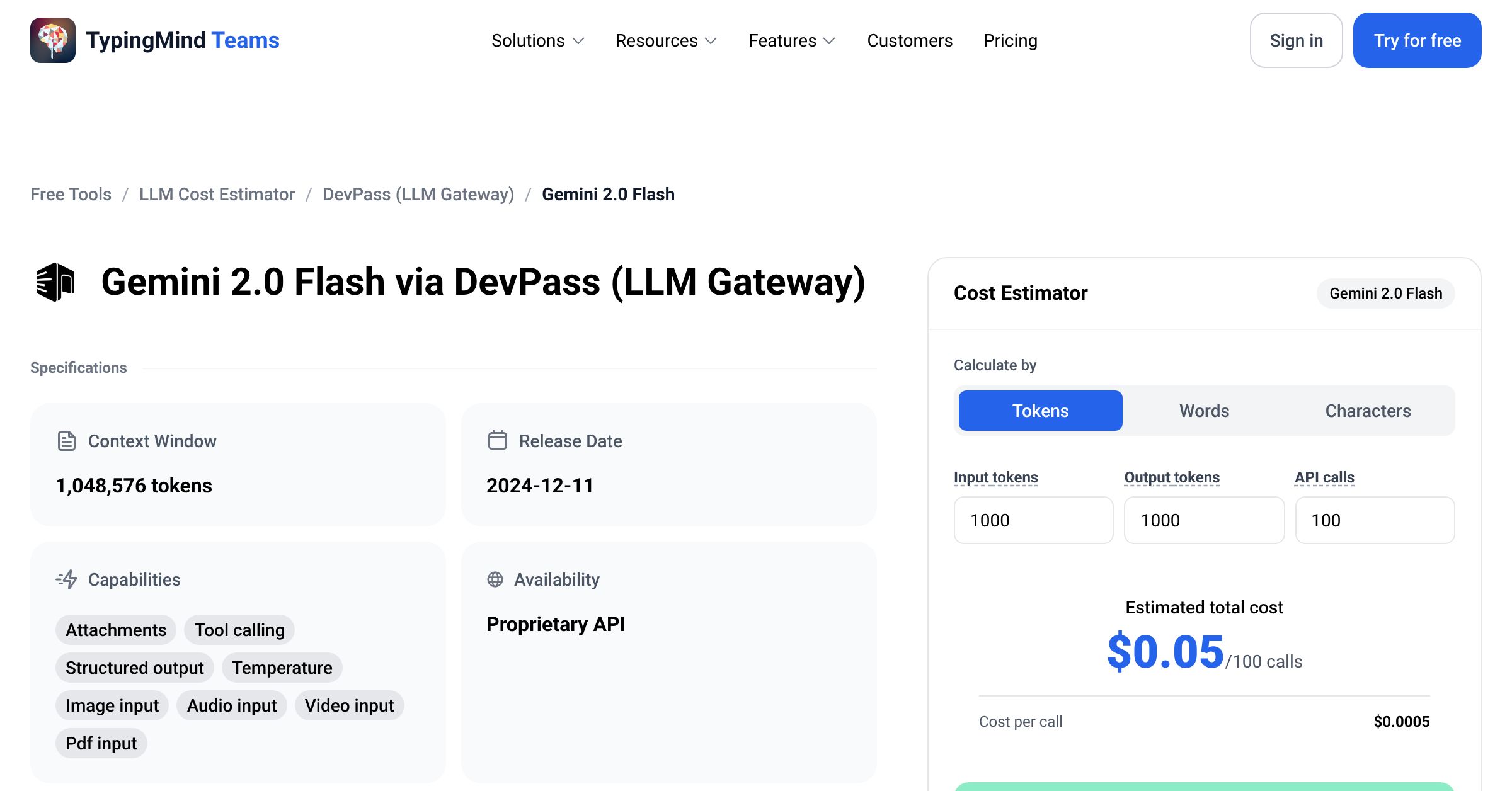Viewport: 1512px width, 791px height.
Task: Click the Output tokens label
Action: tap(1172, 477)
